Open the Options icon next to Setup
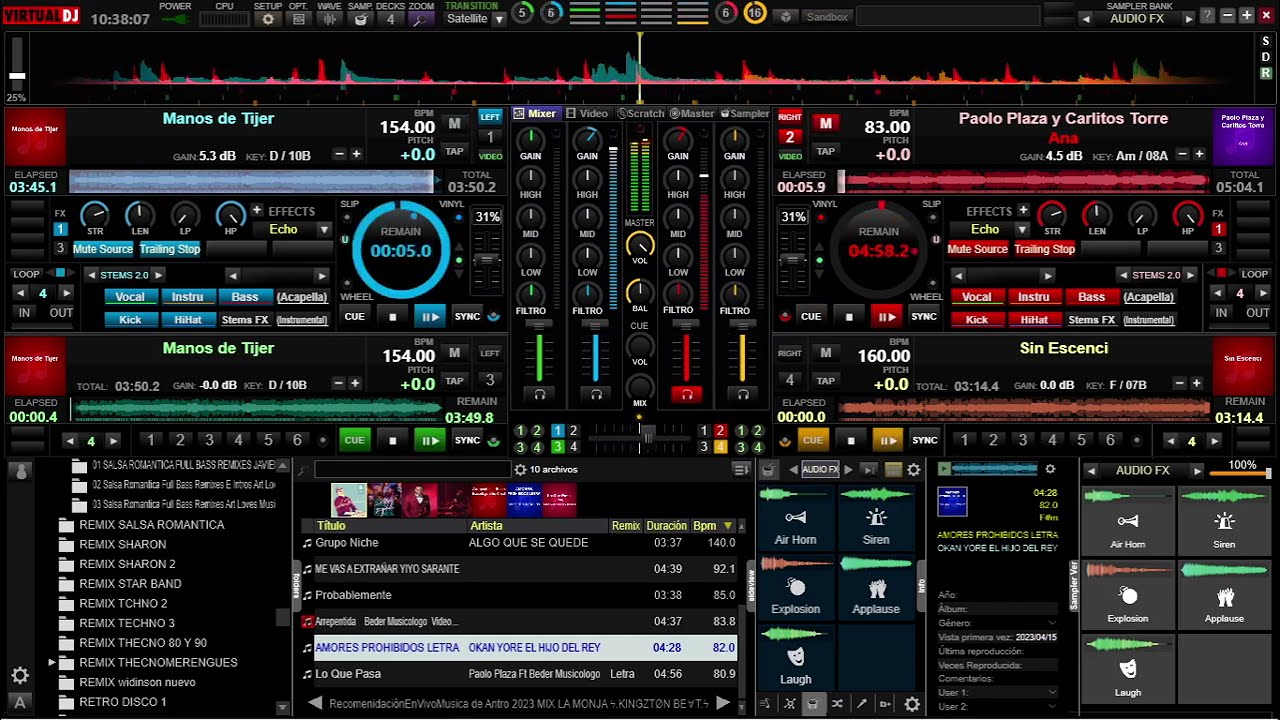The width and height of the screenshot is (1280, 720). [298, 19]
